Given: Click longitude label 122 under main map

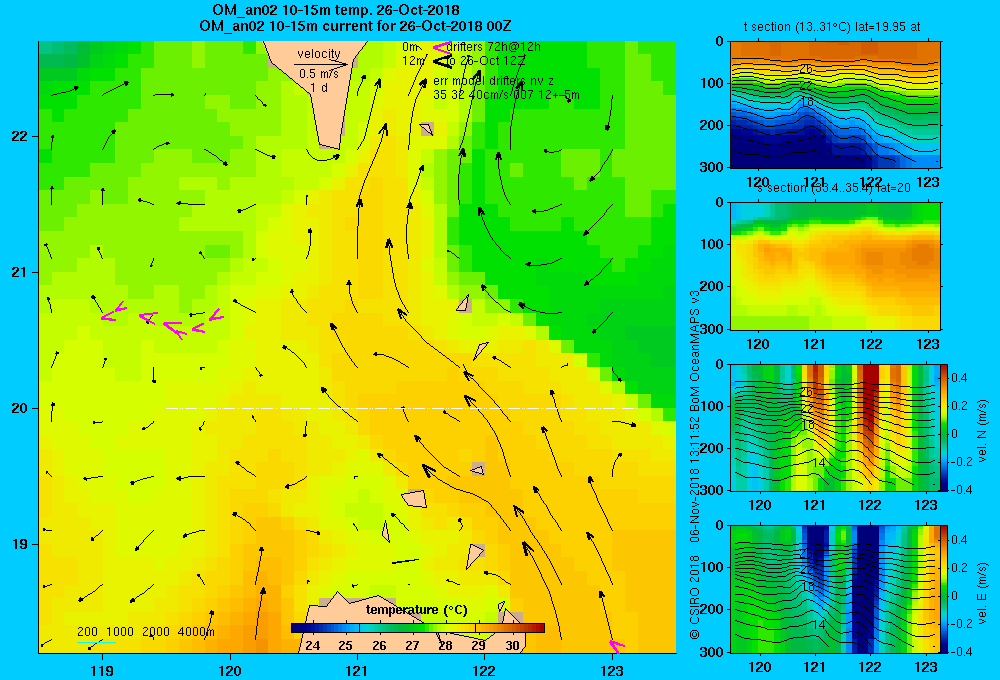Looking at the screenshot, I should (485, 670).
